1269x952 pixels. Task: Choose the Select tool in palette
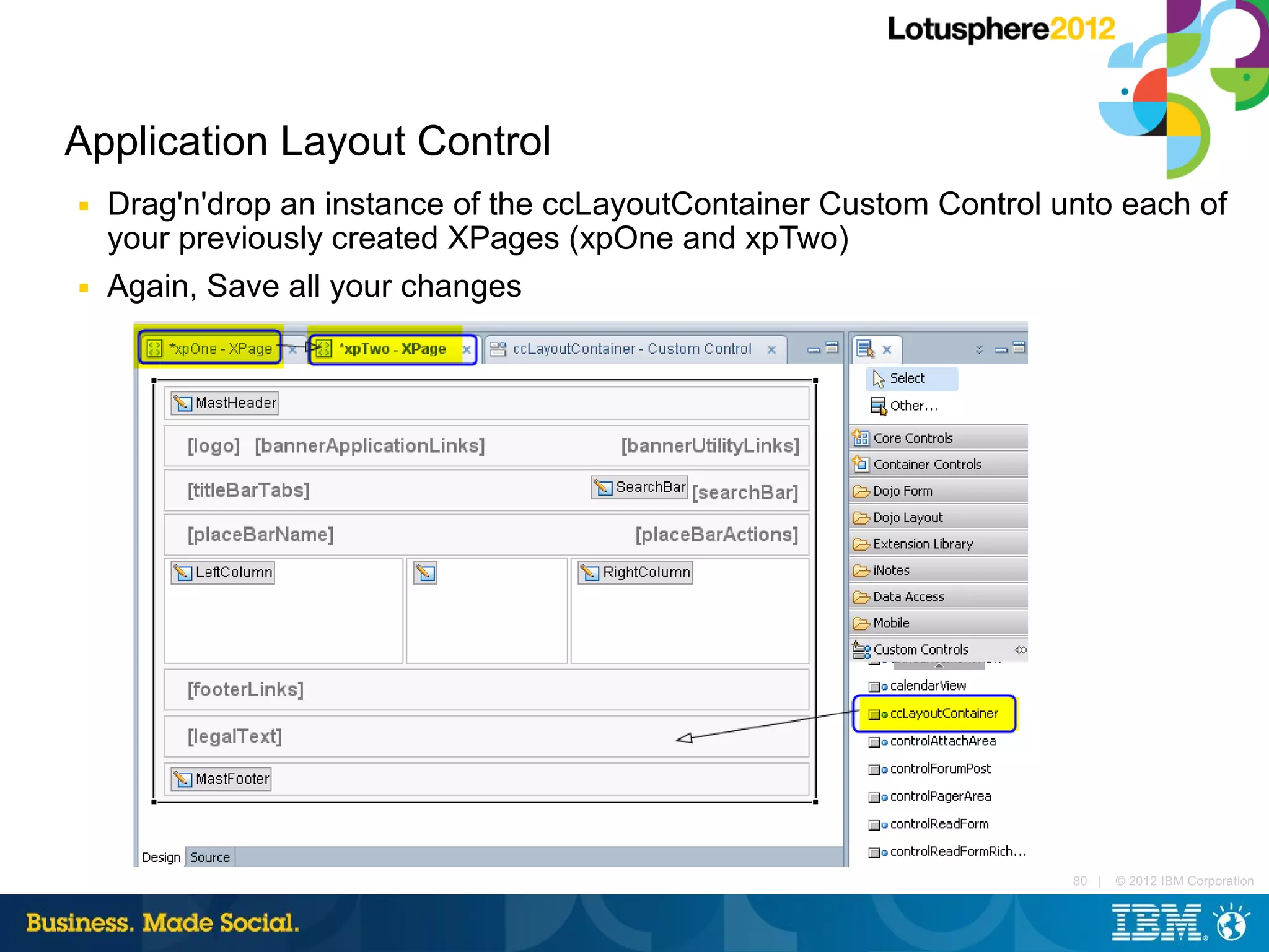911,378
